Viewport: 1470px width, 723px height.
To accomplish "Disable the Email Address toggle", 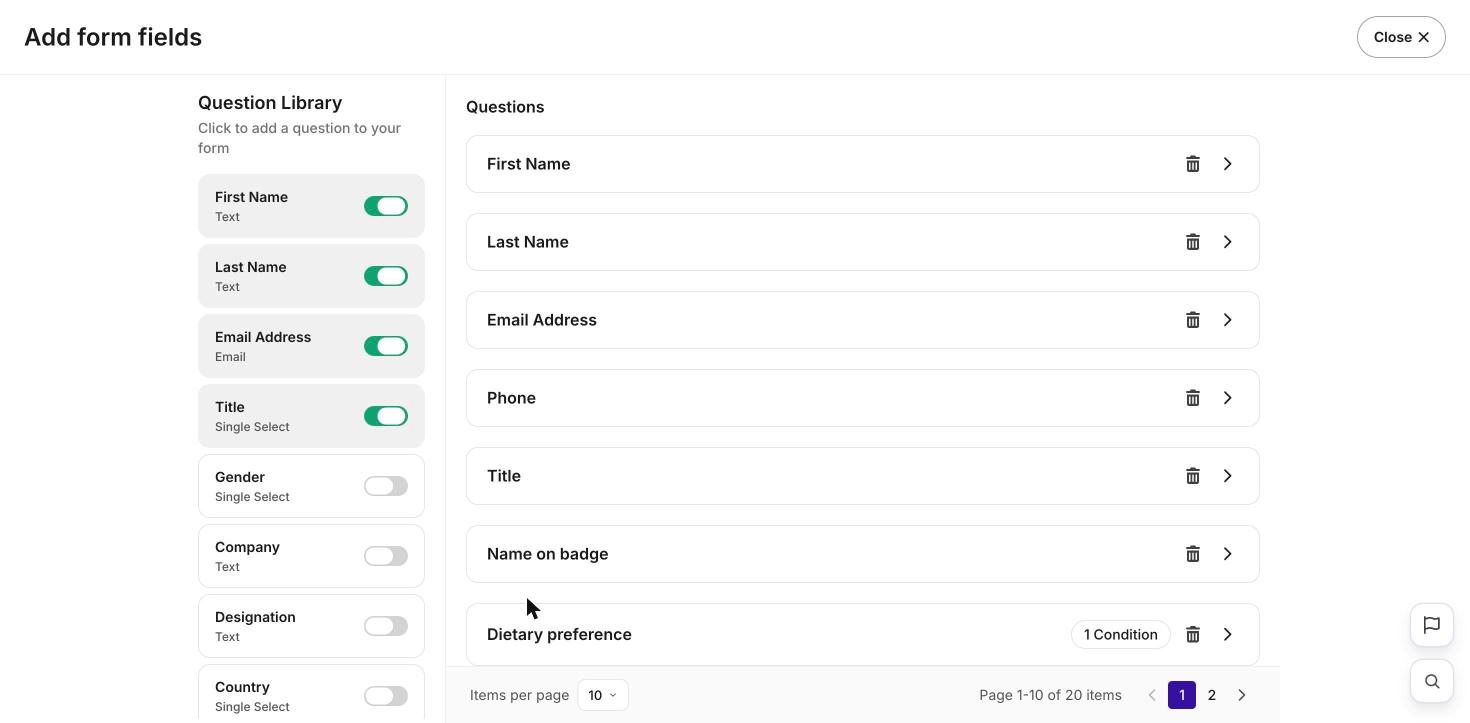I will point(386,346).
